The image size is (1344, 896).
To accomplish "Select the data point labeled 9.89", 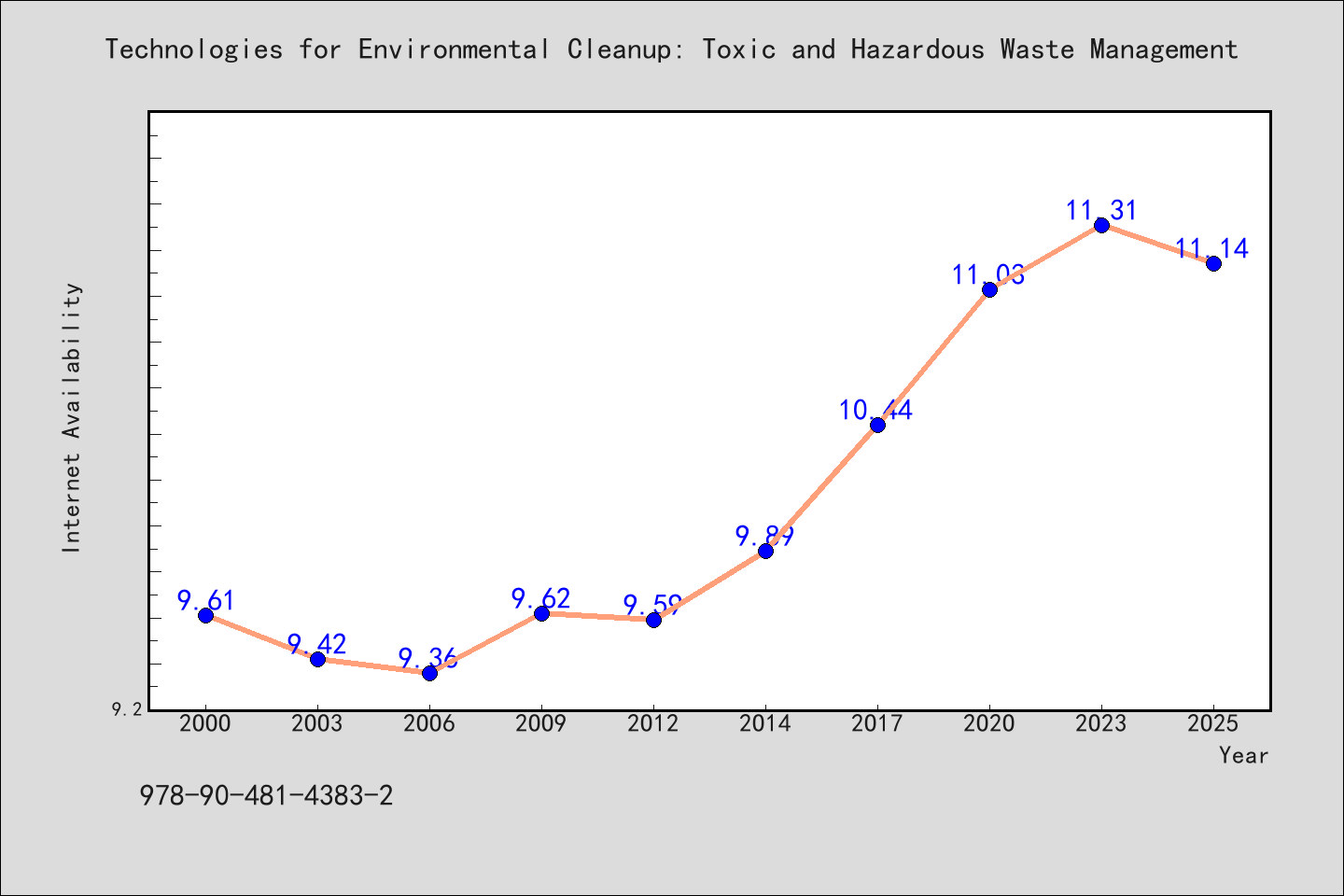I will pyautogui.click(x=765, y=551).
